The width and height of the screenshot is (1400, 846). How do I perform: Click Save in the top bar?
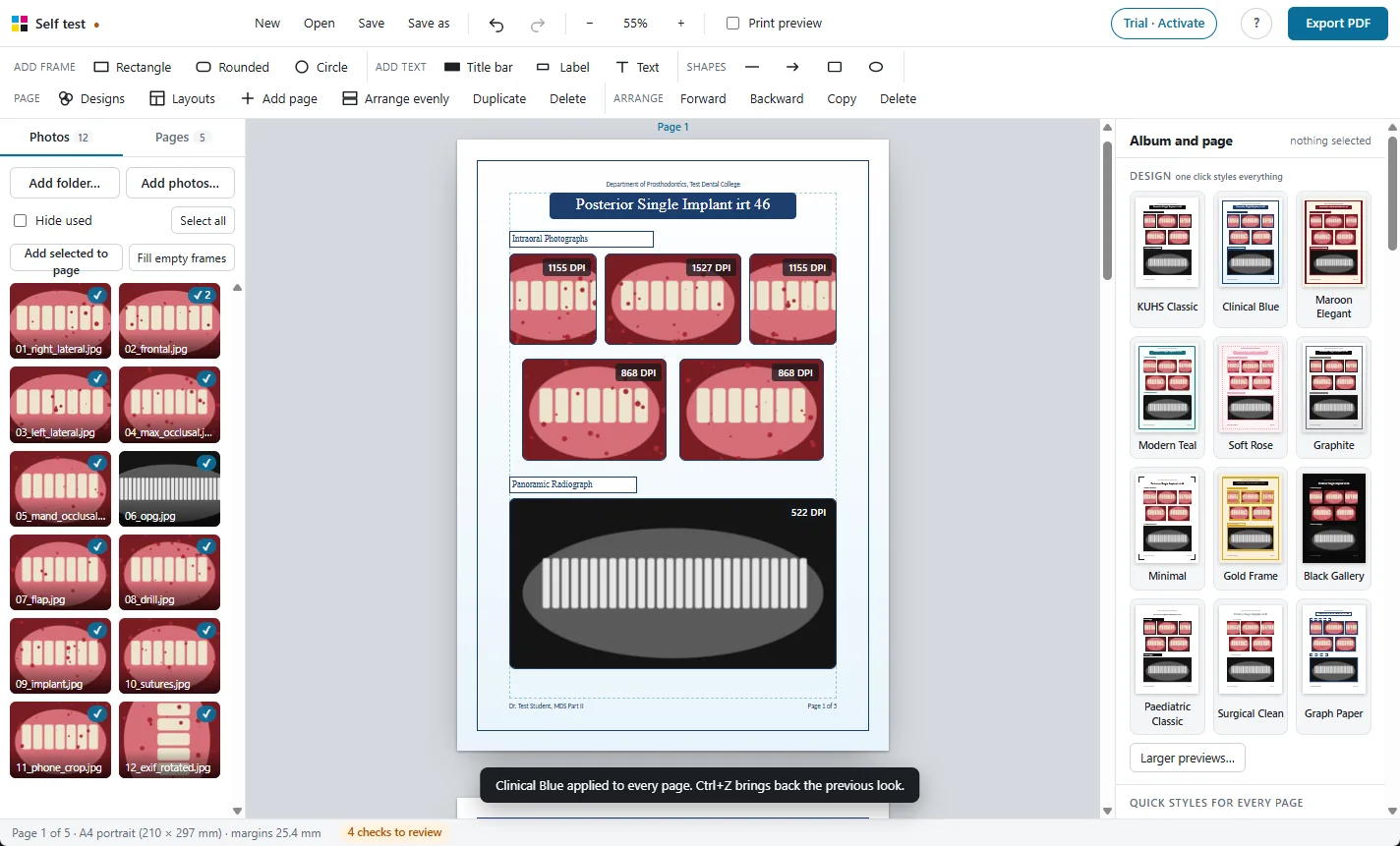coord(372,24)
